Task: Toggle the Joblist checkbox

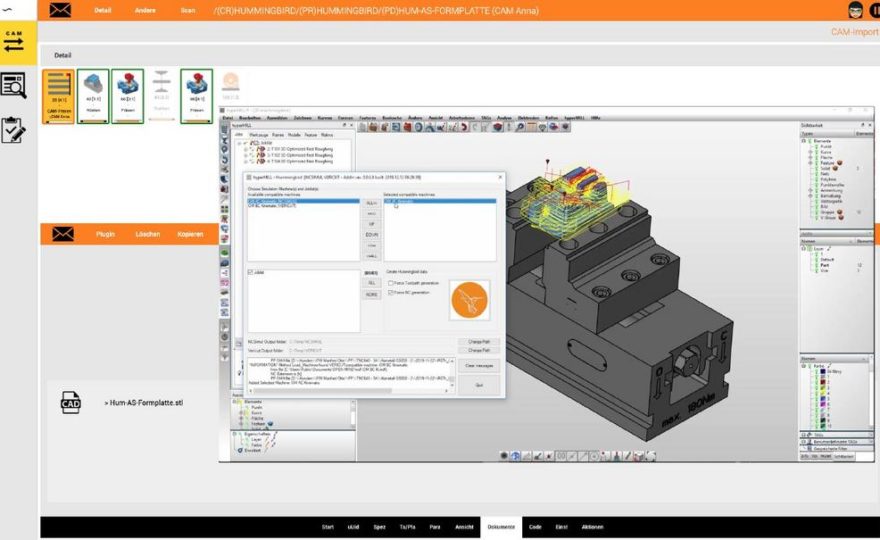Action: [x=251, y=272]
